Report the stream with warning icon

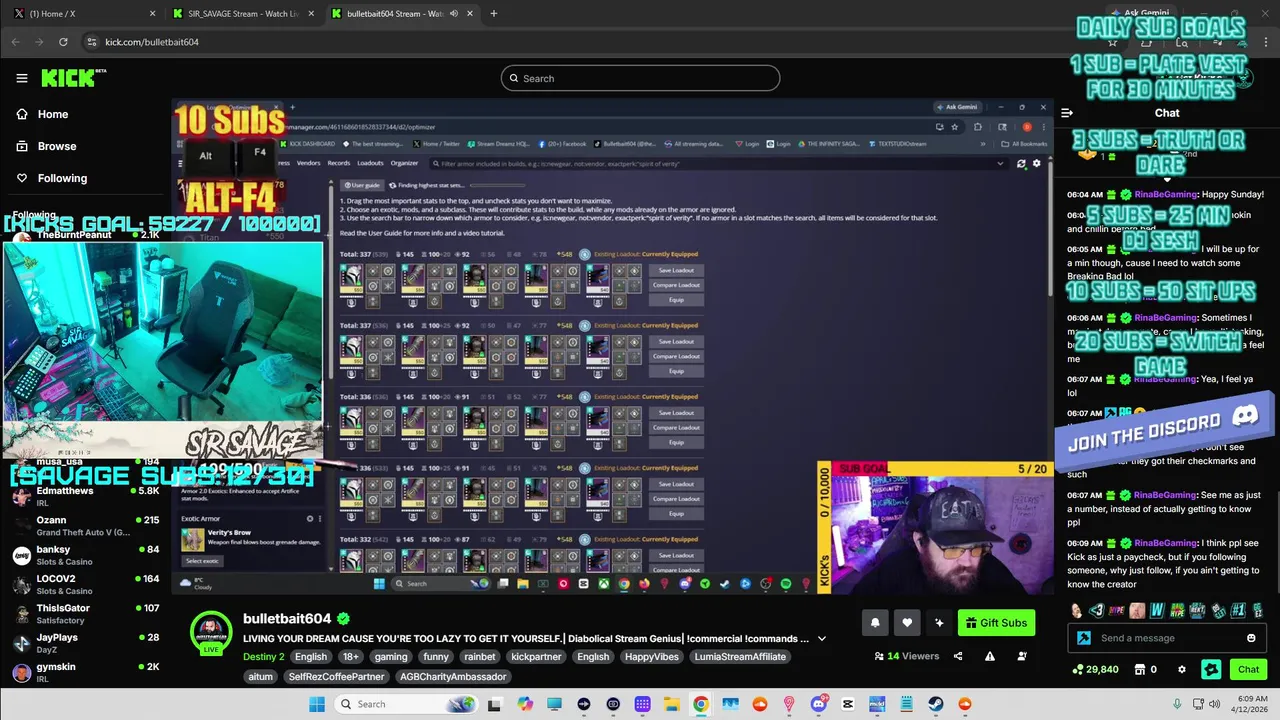pyautogui.click(x=990, y=656)
